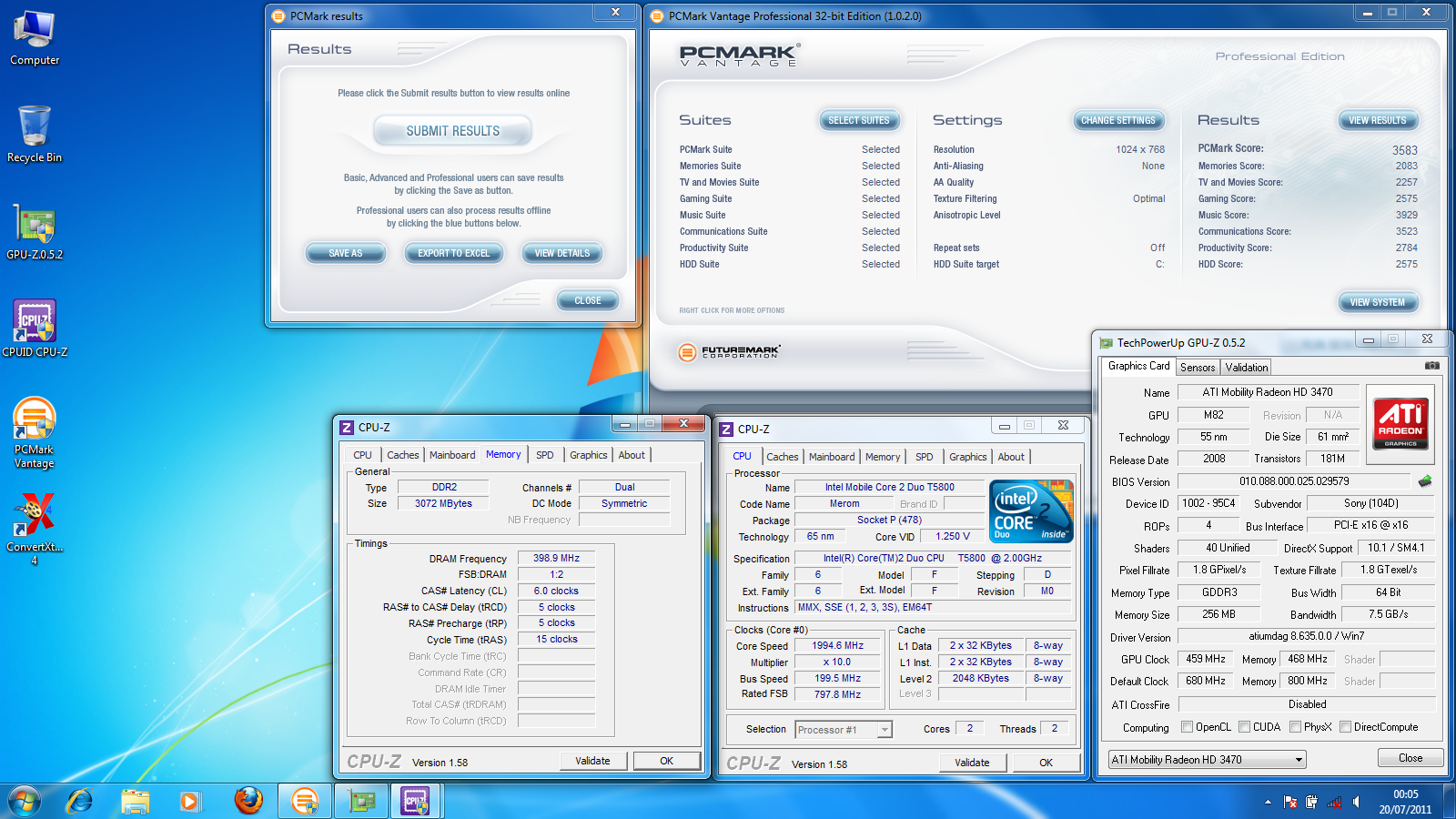Image resolution: width=1456 pixels, height=819 pixels.
Task: Open the Action Center flag tray icon
Action: tap(1290, 802)
